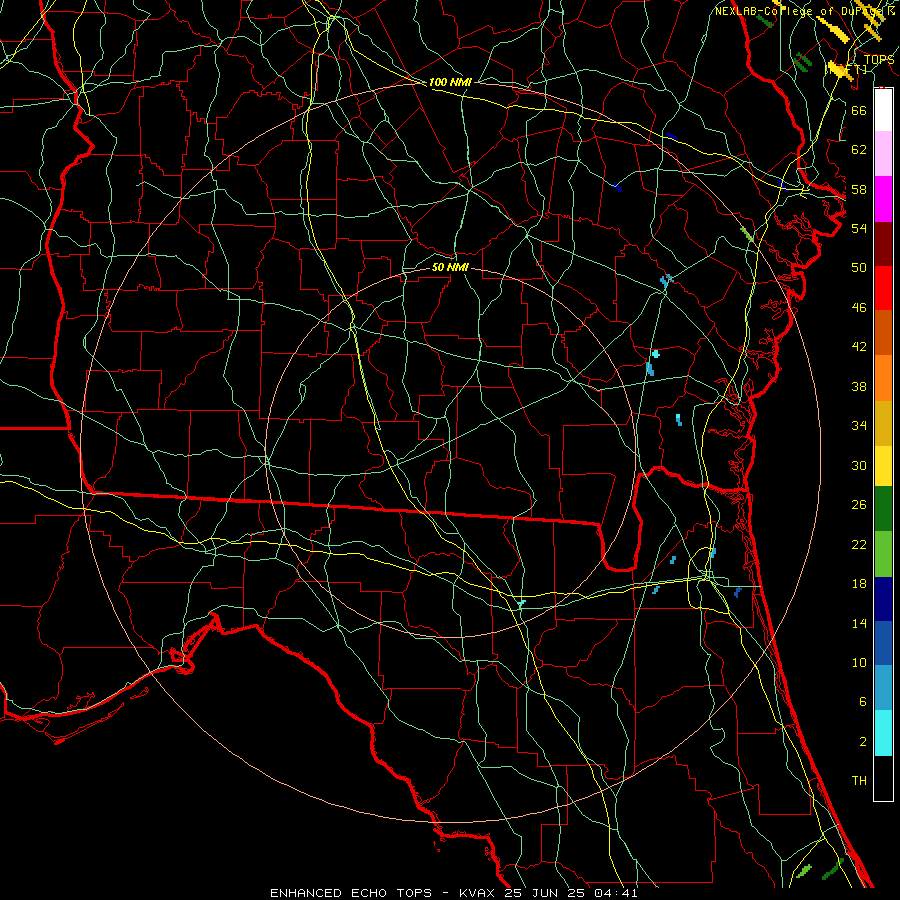Click the '50 NMI' range ring label
Viewport: 900px width, 900px height.
click(x=450, y=267)
